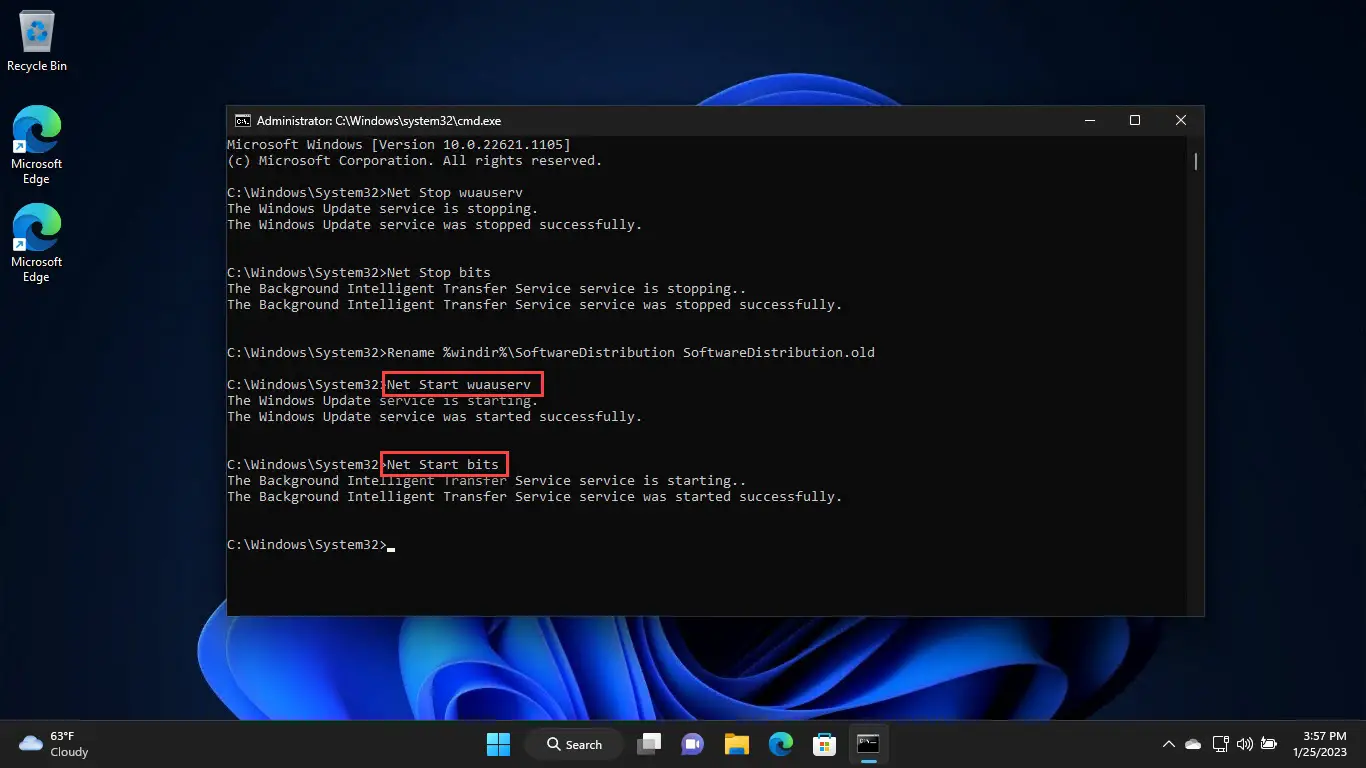The image size is (1366, 768).
Task: Click the OneDrive cloud tray icon
Action: (x=1193, y=744)
